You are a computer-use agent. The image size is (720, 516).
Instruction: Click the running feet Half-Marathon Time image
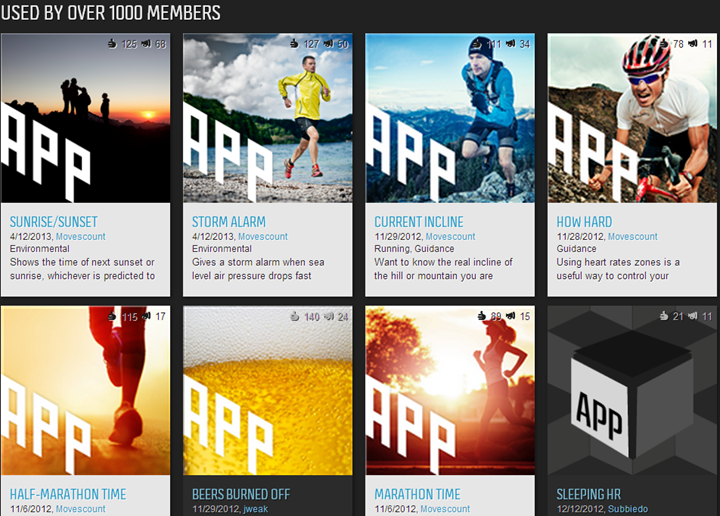(x=85, y=390)
